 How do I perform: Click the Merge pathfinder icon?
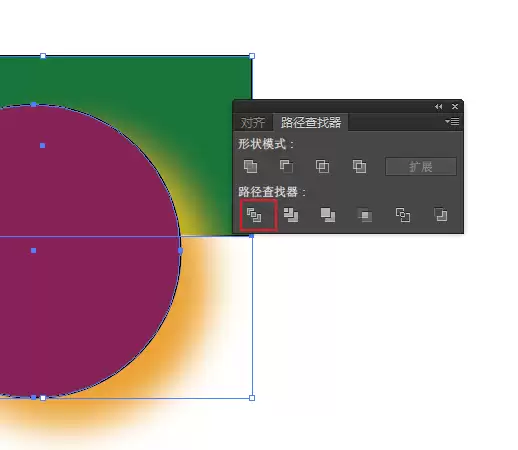click(x=328, y=215)
